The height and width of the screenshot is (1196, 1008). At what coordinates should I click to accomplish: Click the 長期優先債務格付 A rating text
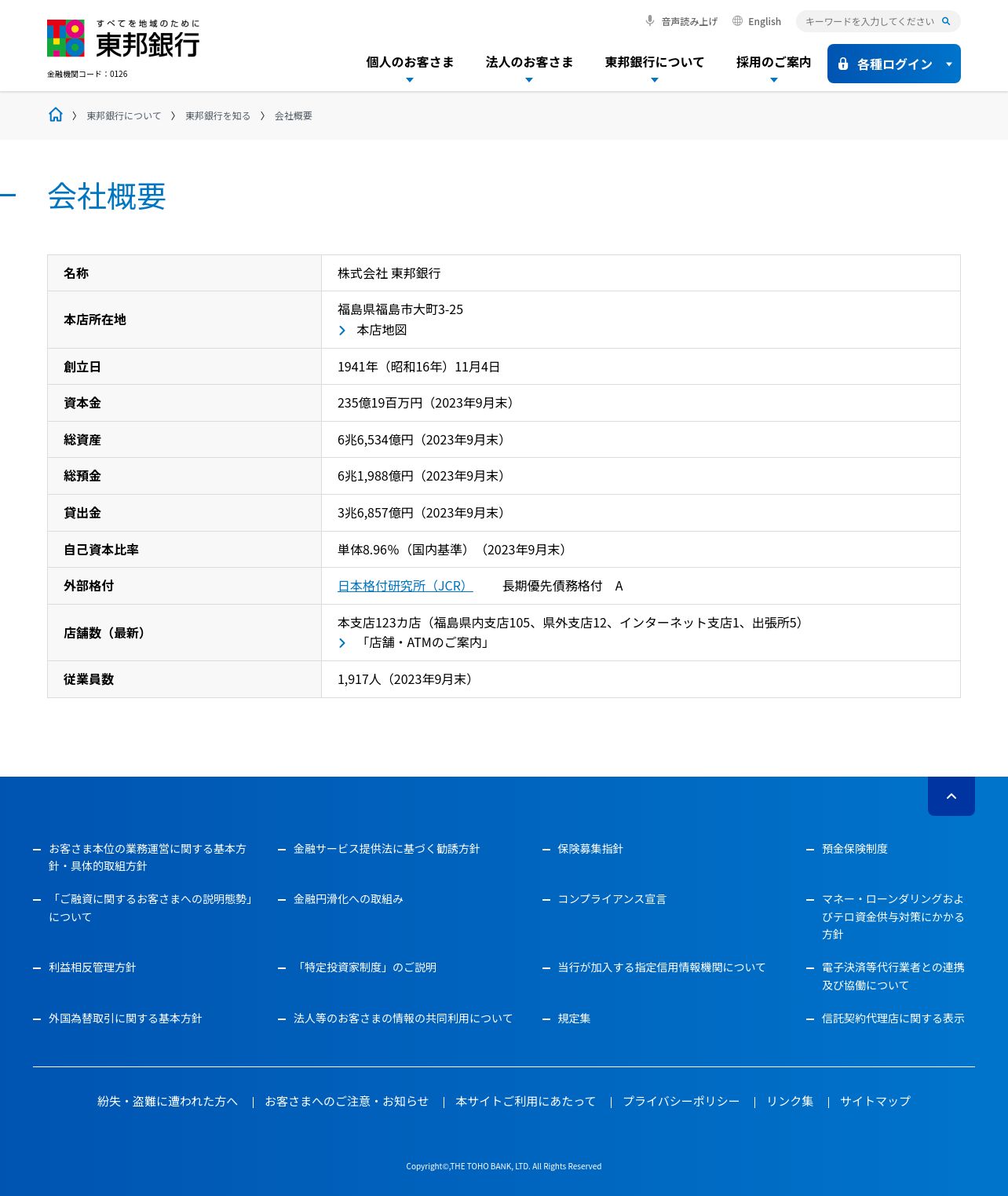pyautogui.click(x=563, y=586)
